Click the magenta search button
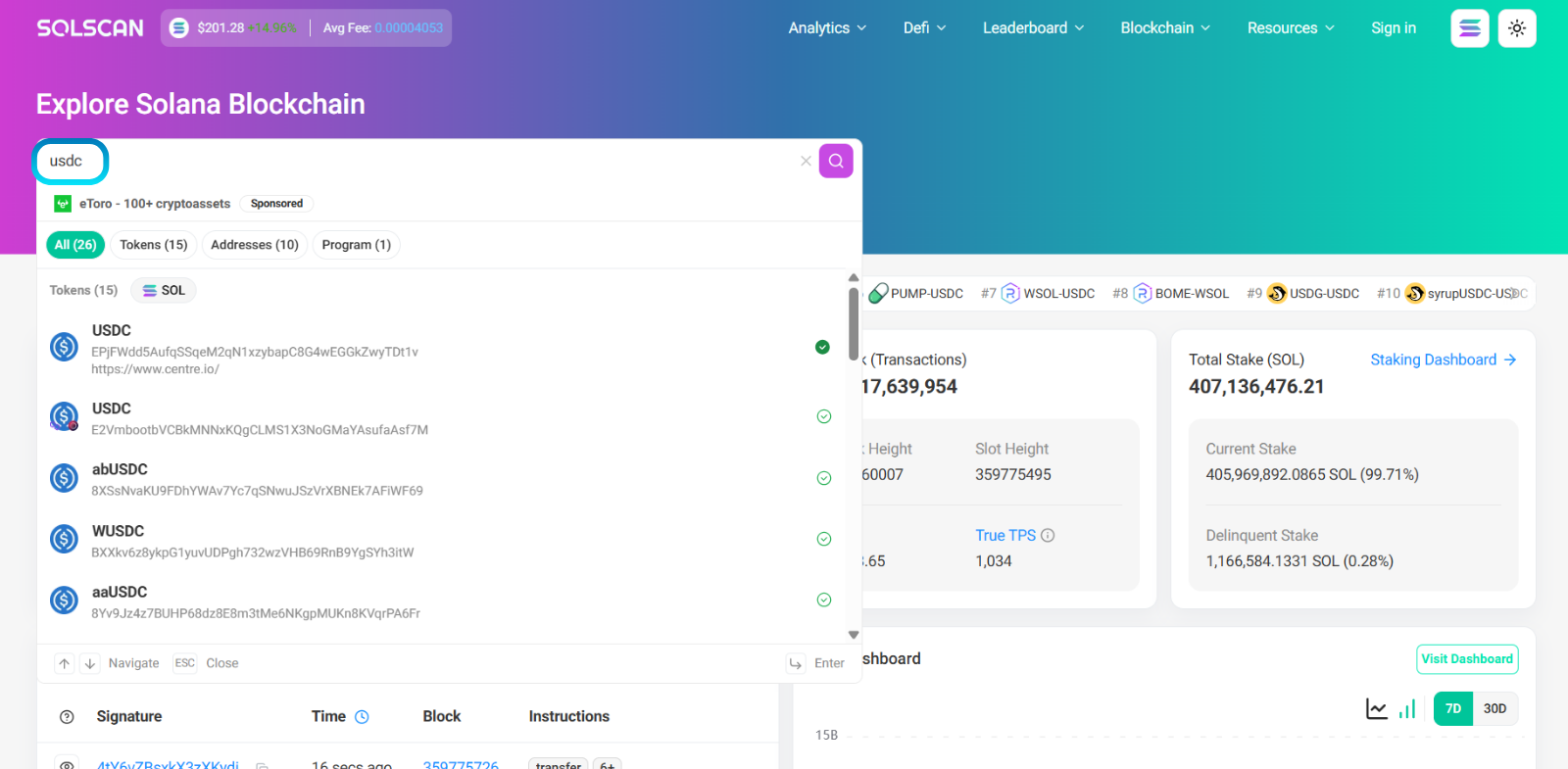This screenshot has width=1568, height=769. coord(836,161)
